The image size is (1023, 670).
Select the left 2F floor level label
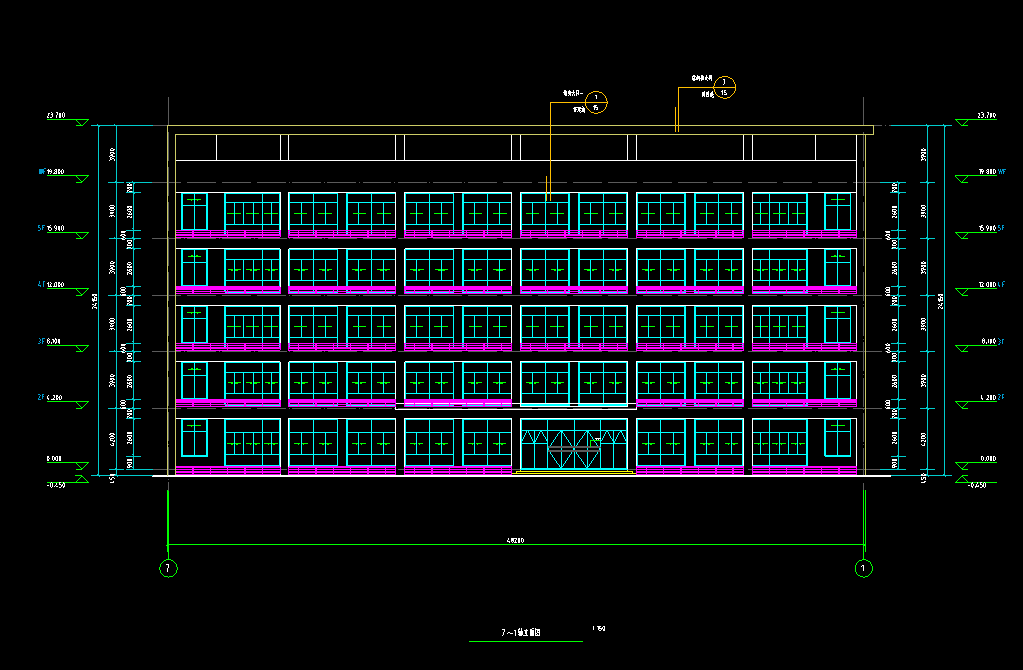point(41,397)
